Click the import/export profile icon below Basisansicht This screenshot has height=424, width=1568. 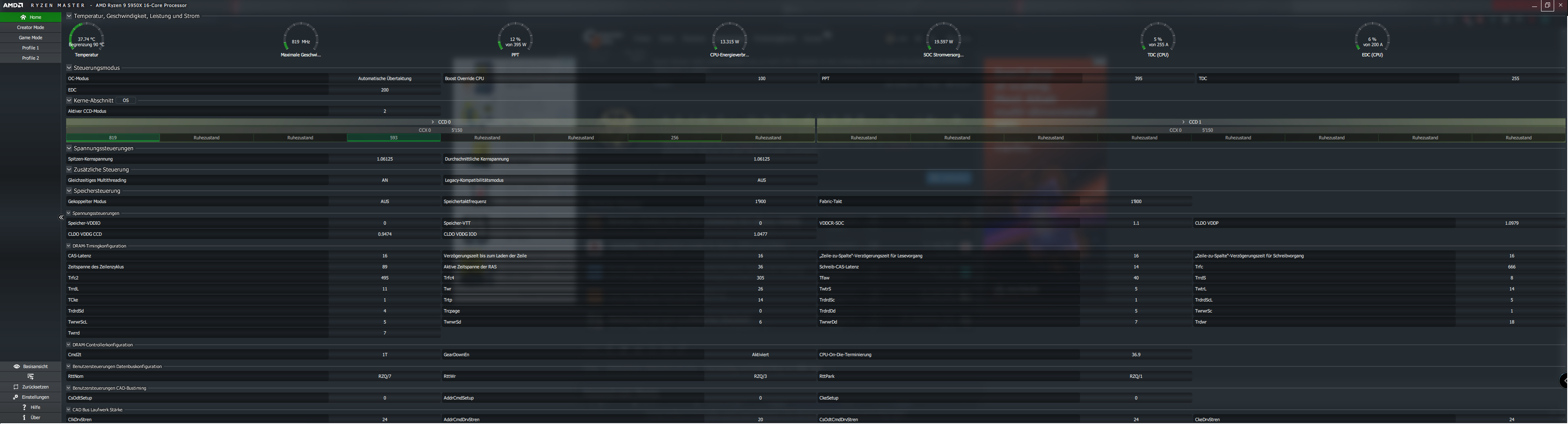31,377
